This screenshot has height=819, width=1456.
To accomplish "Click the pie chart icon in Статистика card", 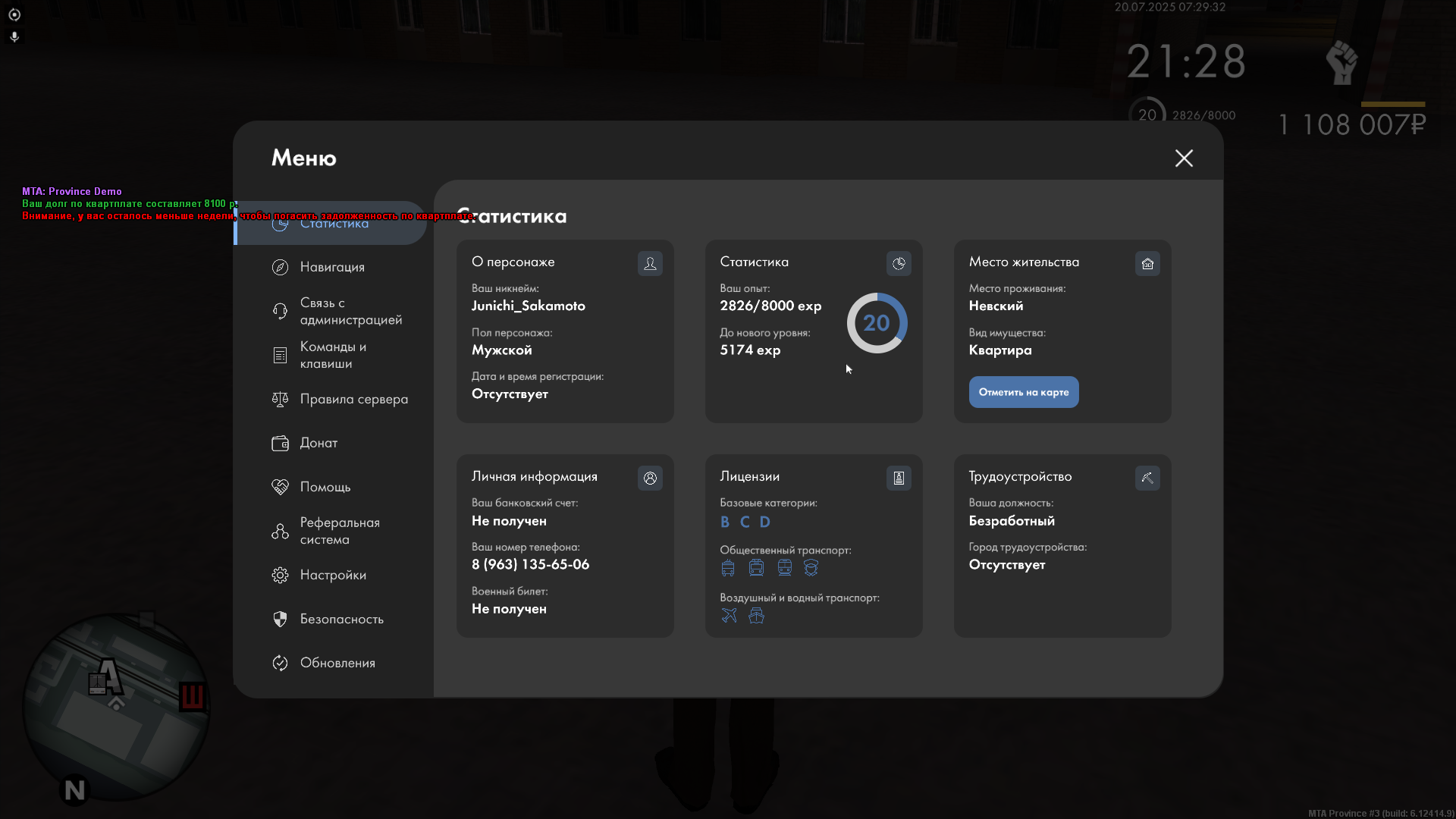I will pos(899,263).
